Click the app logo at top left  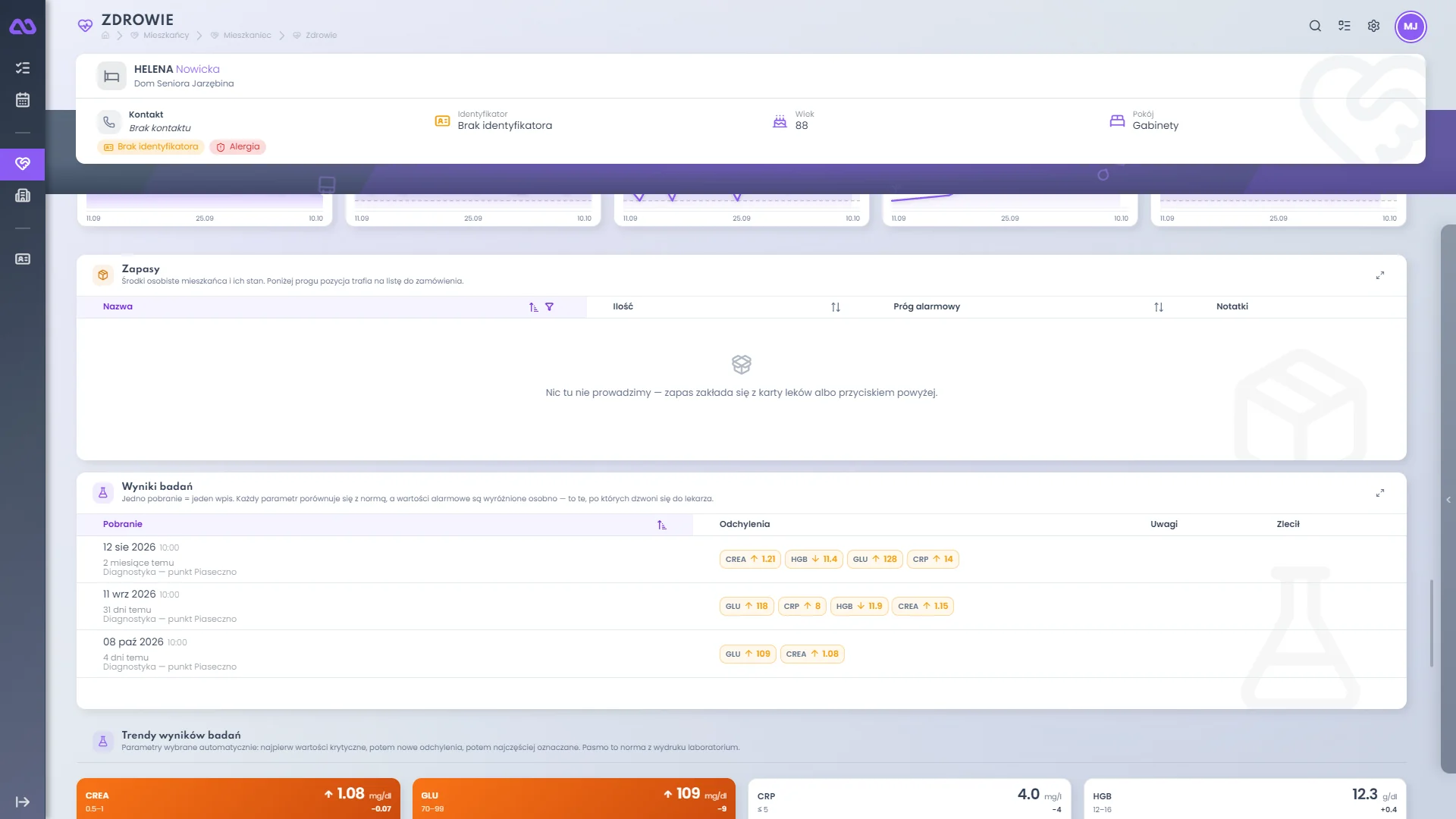pyautogui.click(x=23, y=27)
